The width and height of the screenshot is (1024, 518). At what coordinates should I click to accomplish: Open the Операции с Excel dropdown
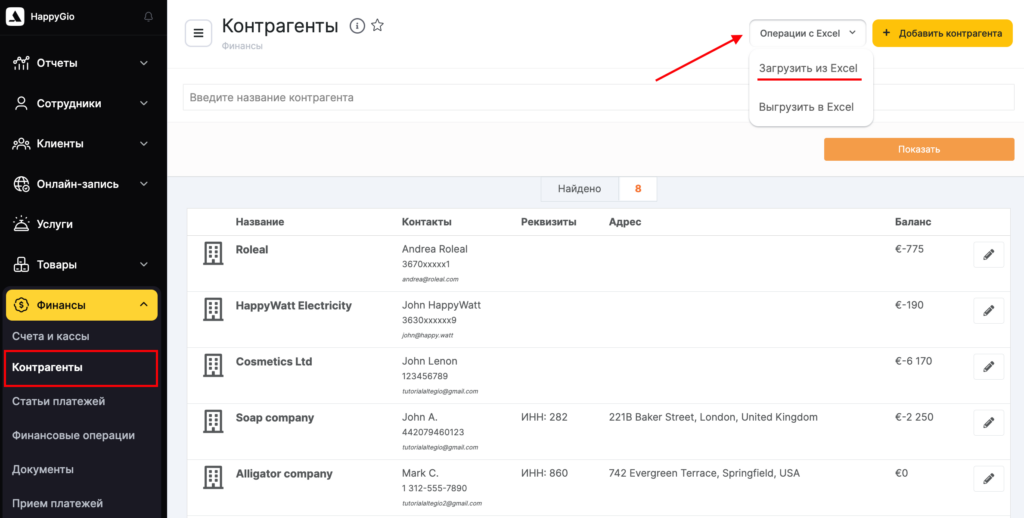point(807,33)
